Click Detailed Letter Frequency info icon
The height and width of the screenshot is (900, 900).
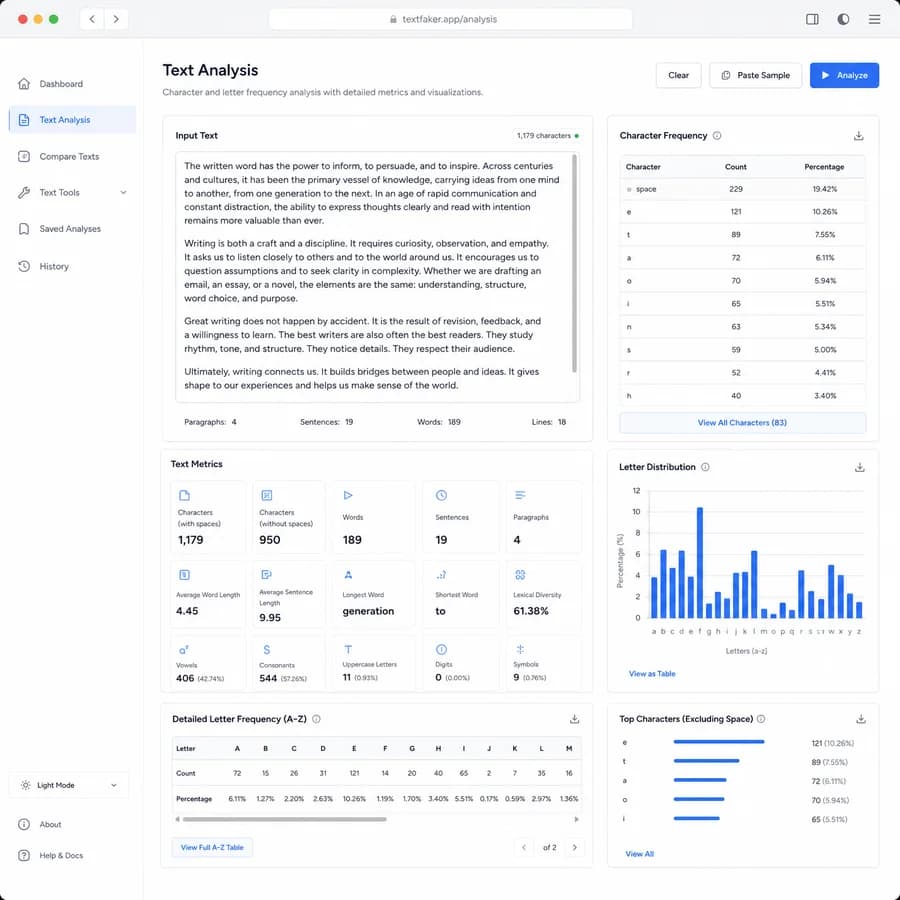[x=316, y=719]
